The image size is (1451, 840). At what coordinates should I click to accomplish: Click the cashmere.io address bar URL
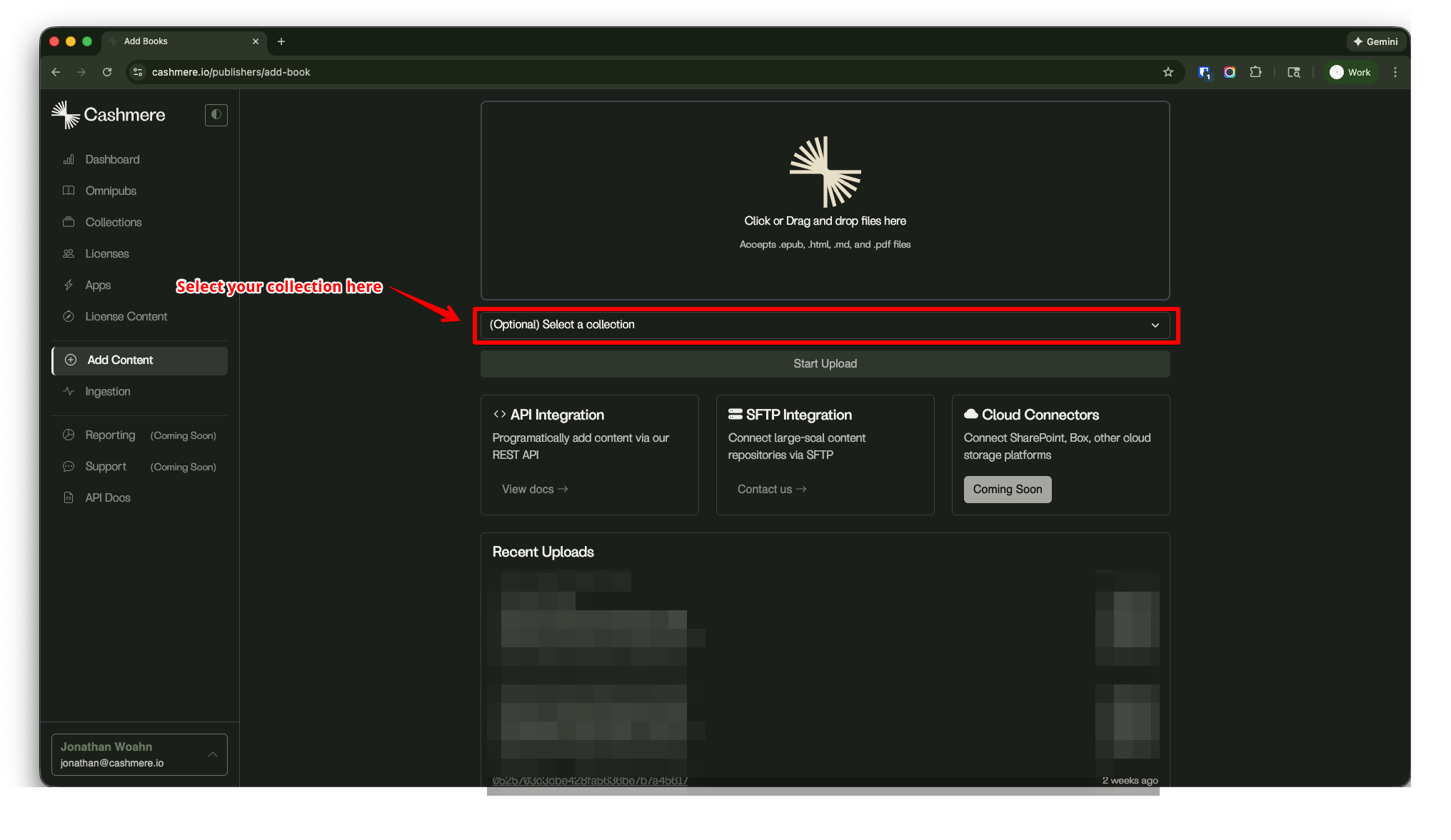(231, 72)
